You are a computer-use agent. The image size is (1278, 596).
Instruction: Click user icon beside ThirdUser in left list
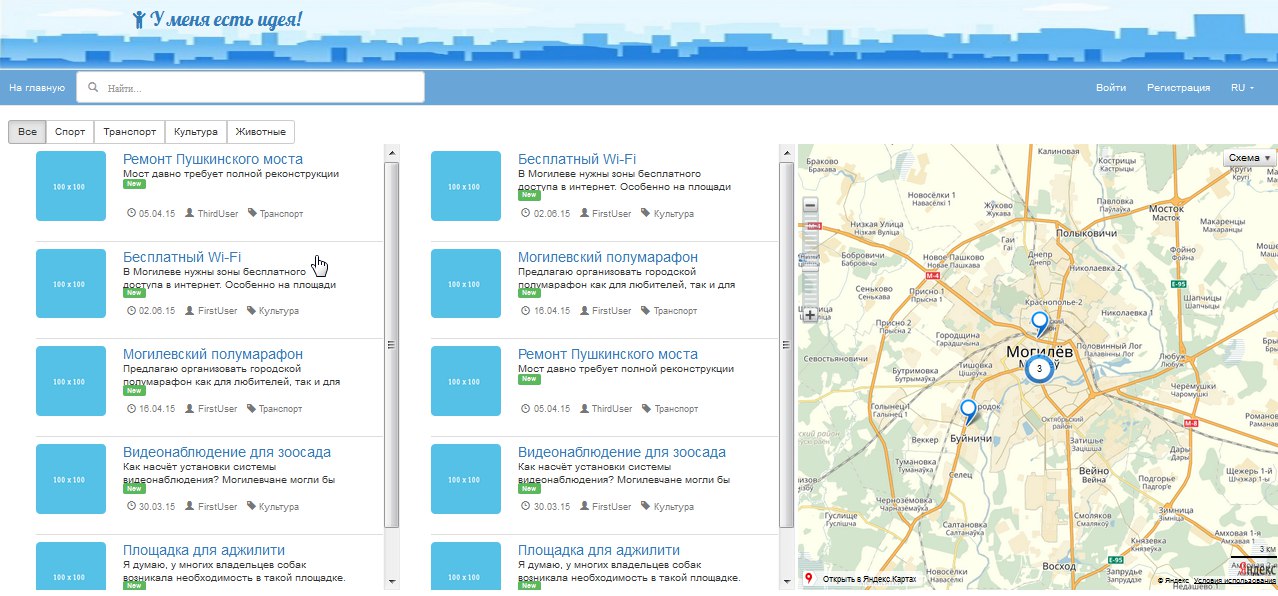[x=188, y=213]
